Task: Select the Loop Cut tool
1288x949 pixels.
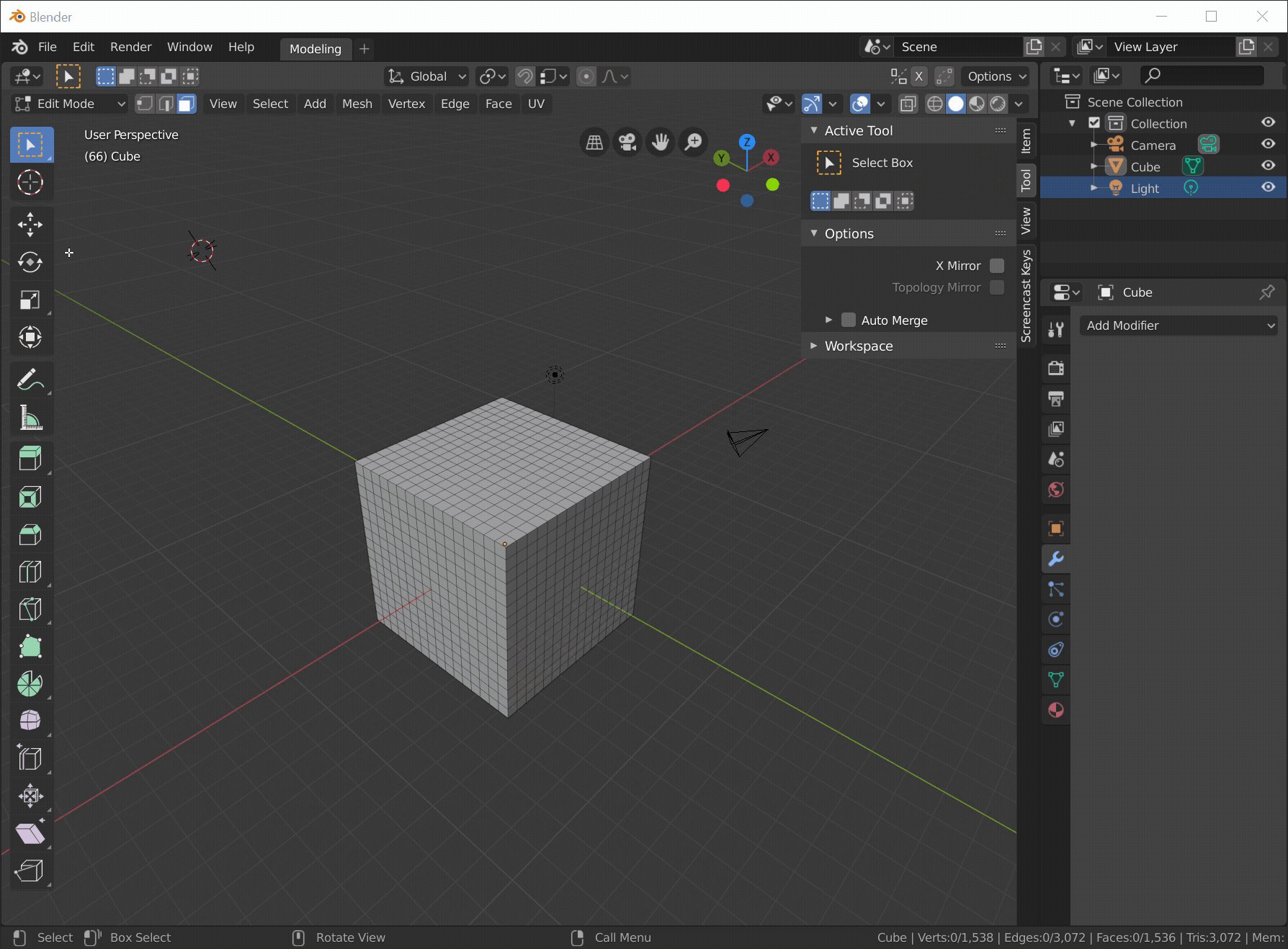Action: [x=31, y=572]
